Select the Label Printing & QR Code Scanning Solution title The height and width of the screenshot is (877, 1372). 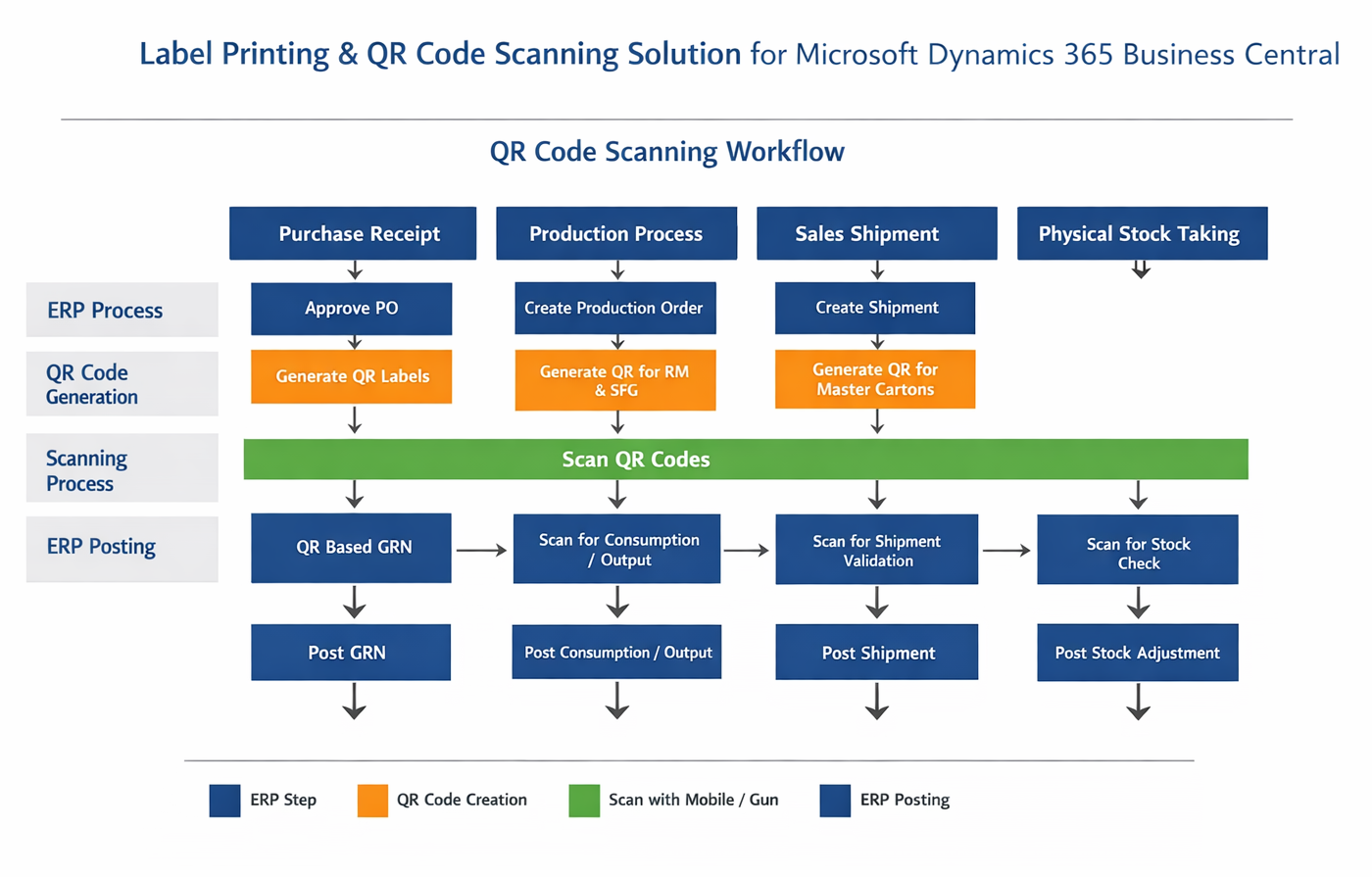pyautogui.click(x=440, y=53)
